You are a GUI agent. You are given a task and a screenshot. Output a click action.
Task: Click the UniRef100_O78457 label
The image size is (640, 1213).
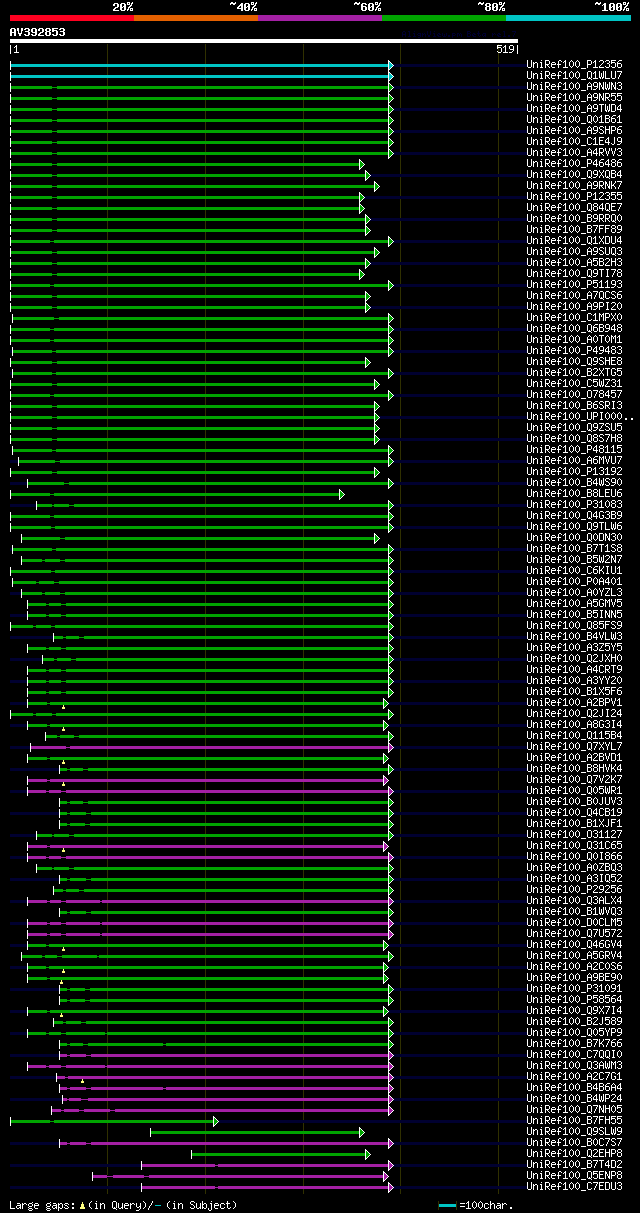574,394
